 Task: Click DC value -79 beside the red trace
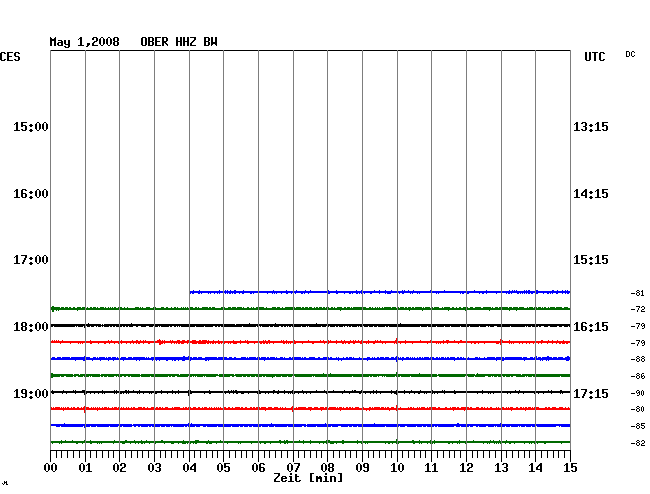pos(638,343)
